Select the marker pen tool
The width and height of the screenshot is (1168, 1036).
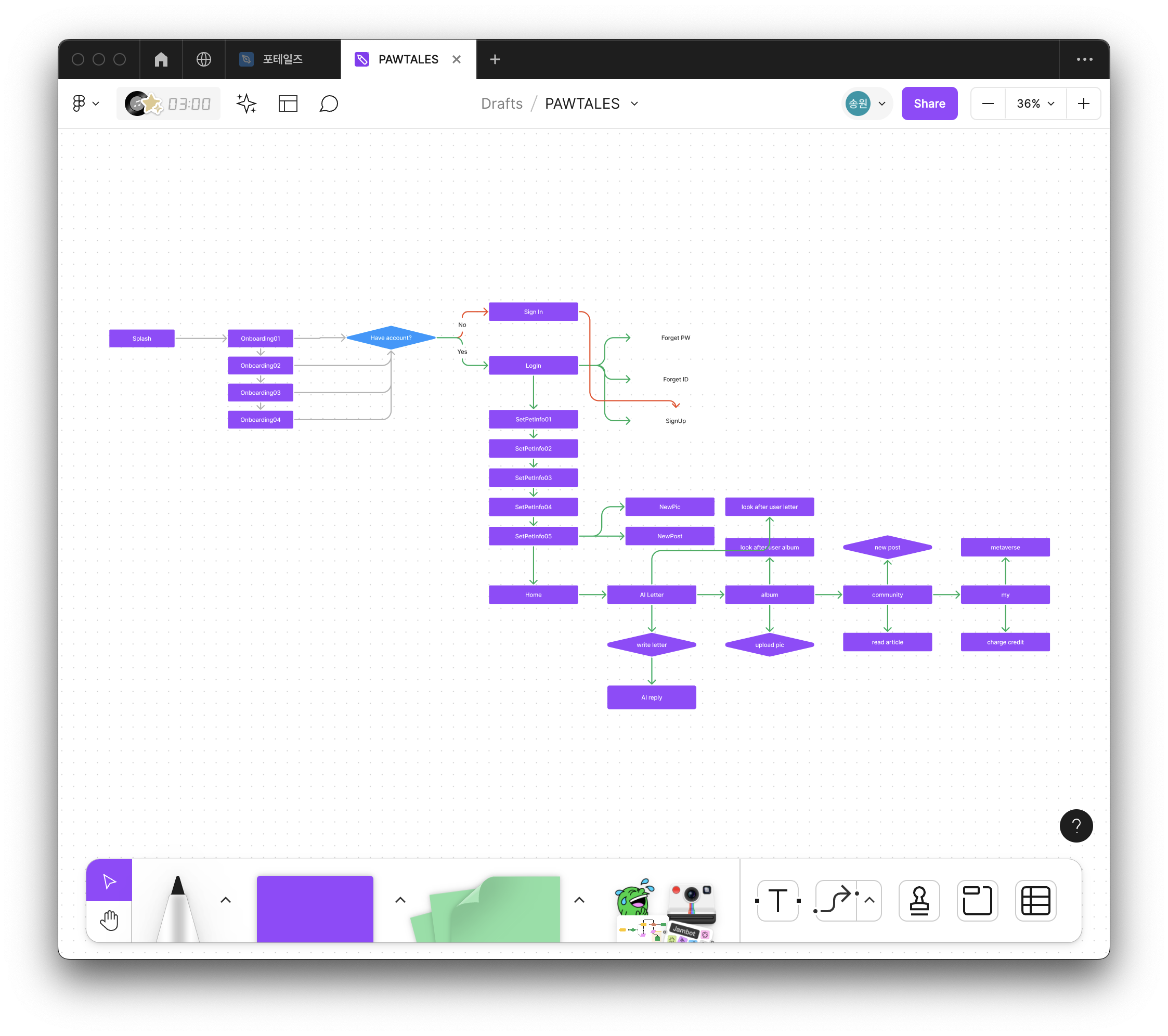pos(178,909)
